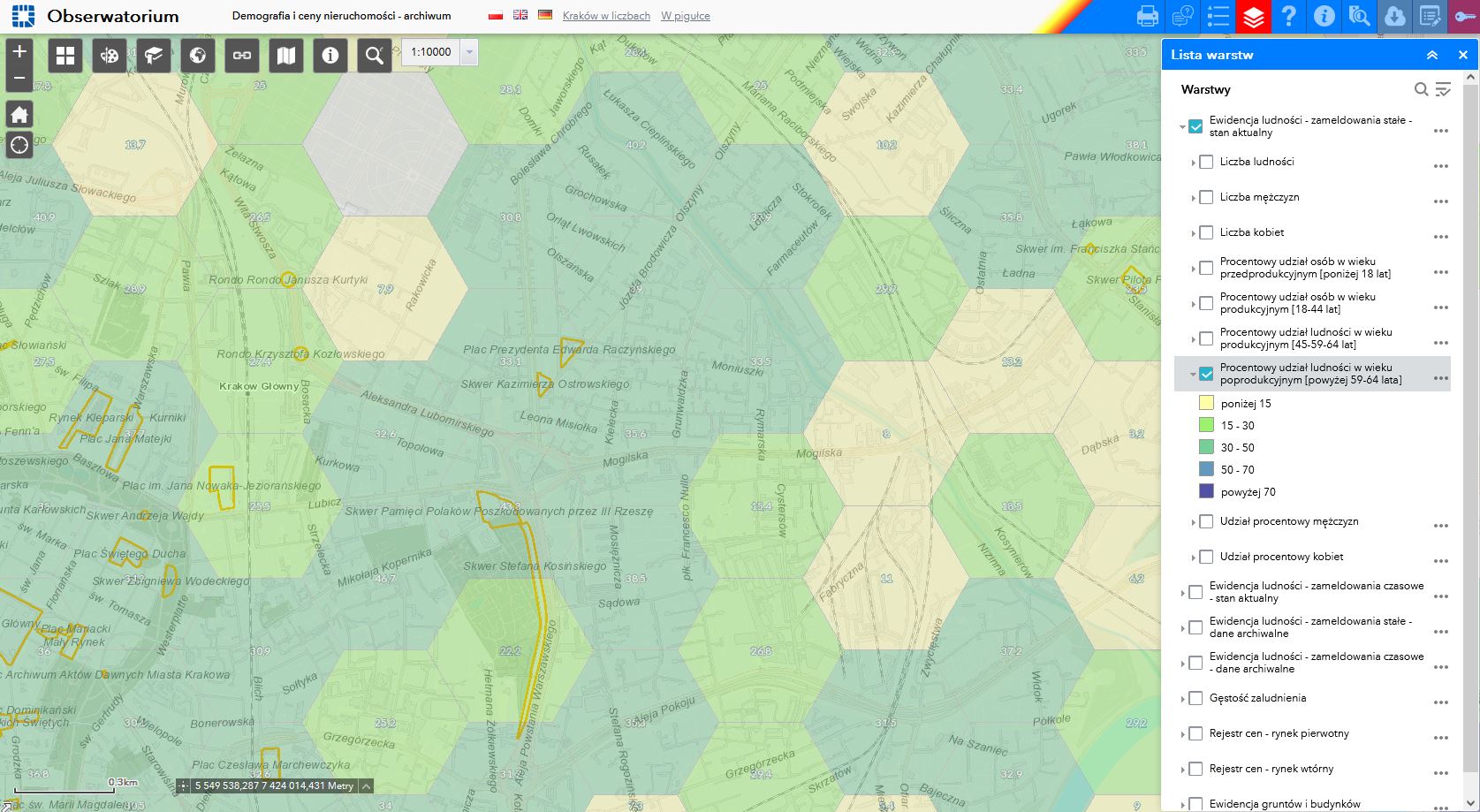Check the Gęstość zaludnienia layer
1480x812 pixels.
click(1195, 698)
